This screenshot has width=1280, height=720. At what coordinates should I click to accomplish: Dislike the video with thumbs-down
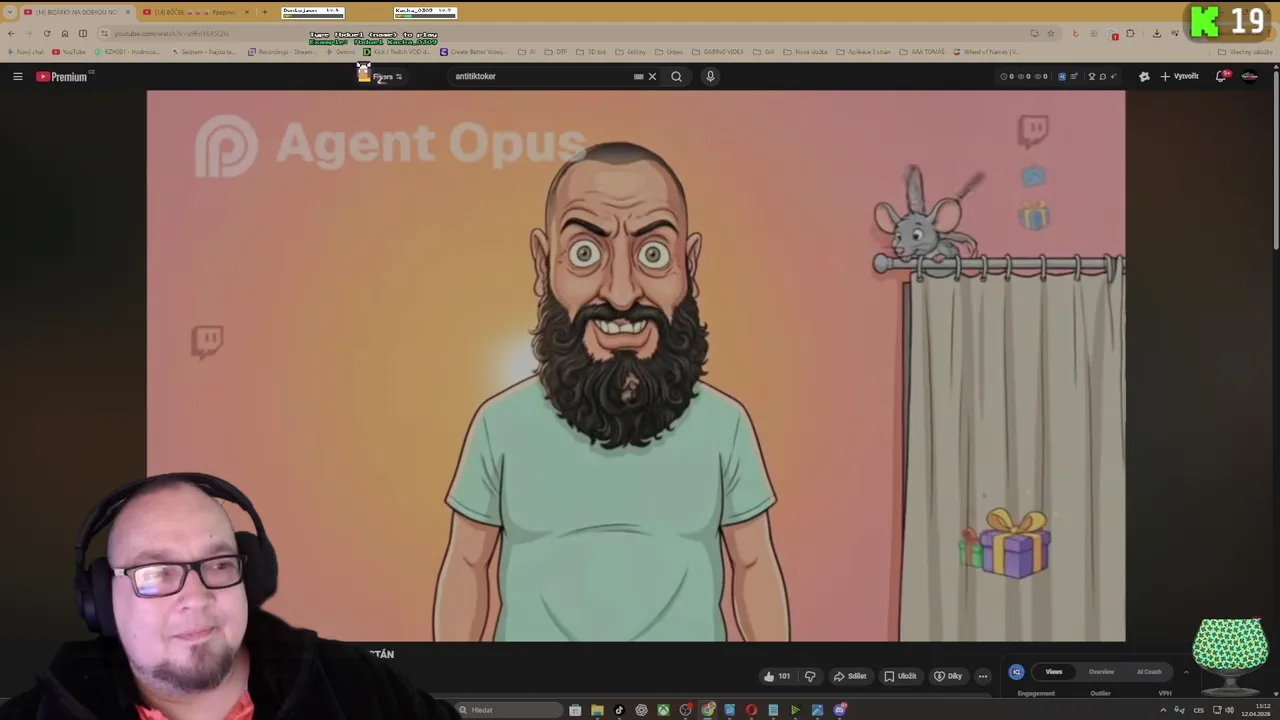[x=810, y=676]
